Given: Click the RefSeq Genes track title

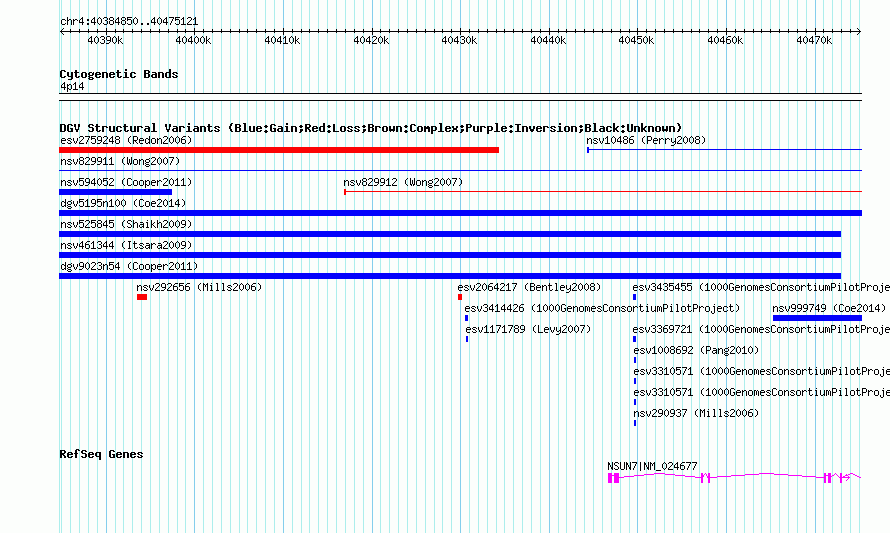Looking at the screenshot, I should tap(101, 454).
